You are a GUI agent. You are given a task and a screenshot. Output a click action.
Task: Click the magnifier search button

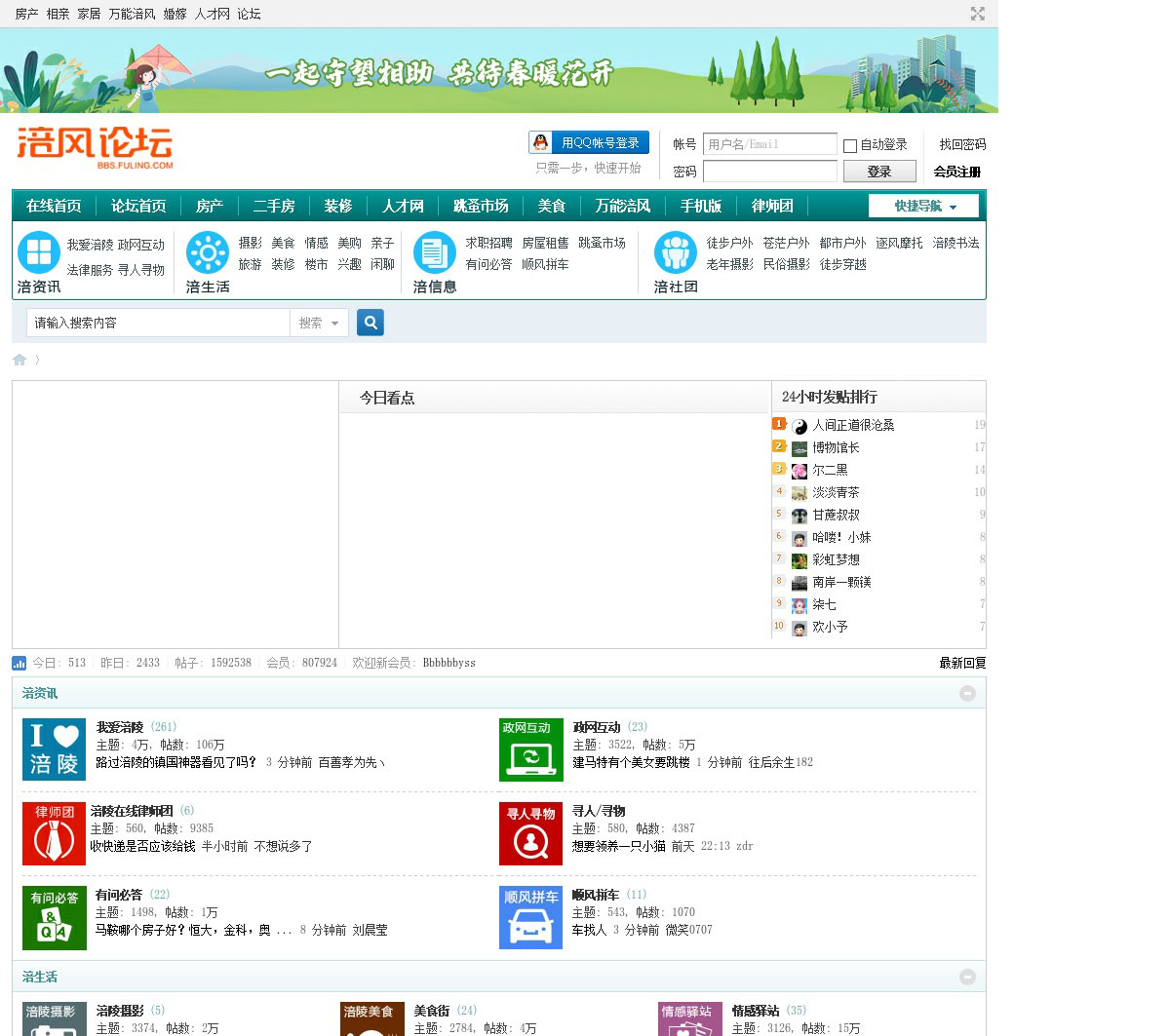(x=370, y=323)
